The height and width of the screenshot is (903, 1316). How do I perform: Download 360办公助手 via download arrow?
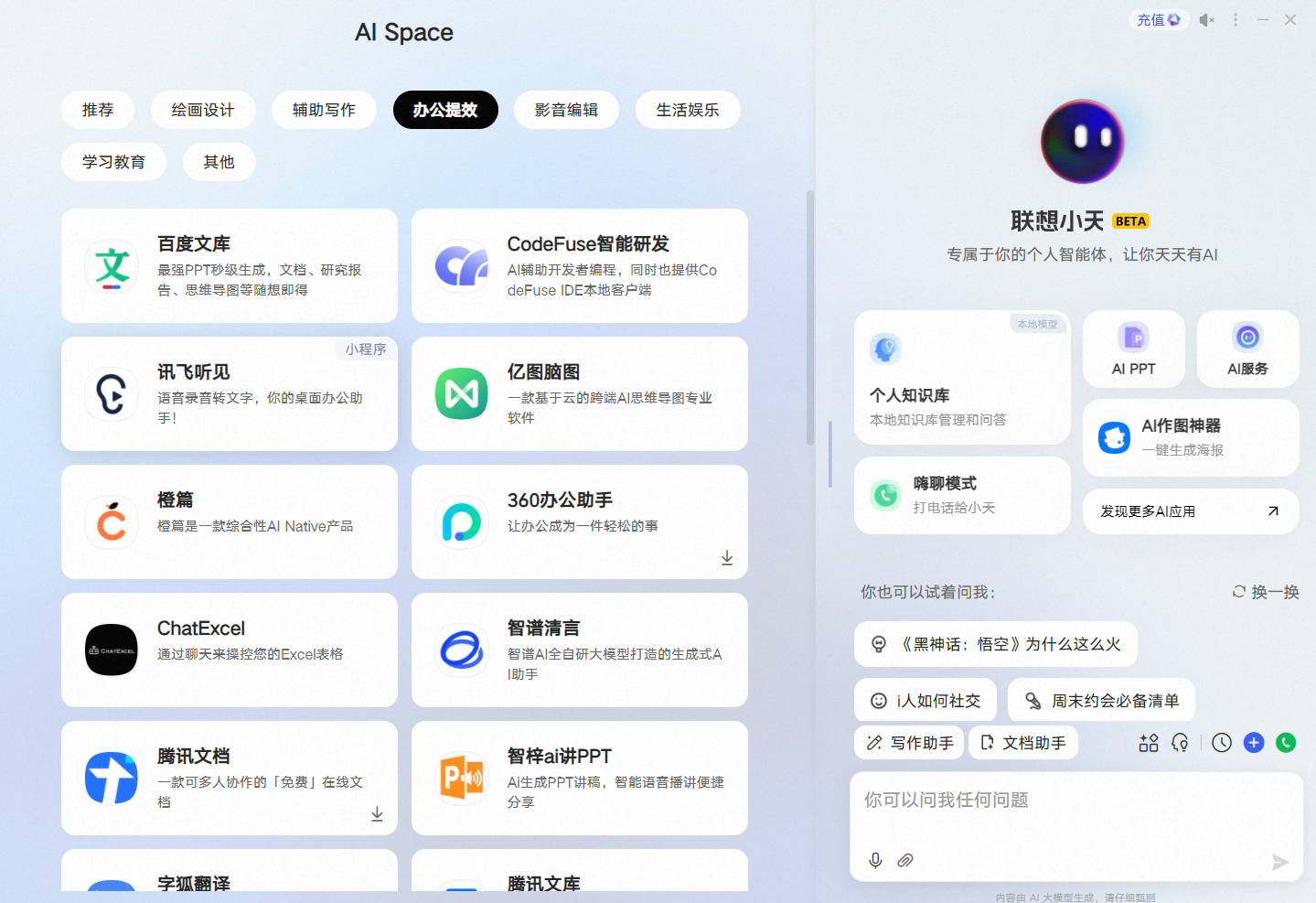(727, 558)
